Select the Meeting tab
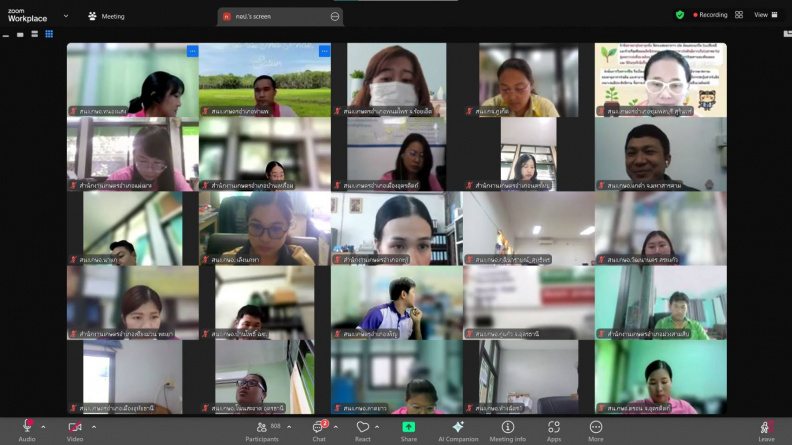792x445 pixels. pos(107,16)
